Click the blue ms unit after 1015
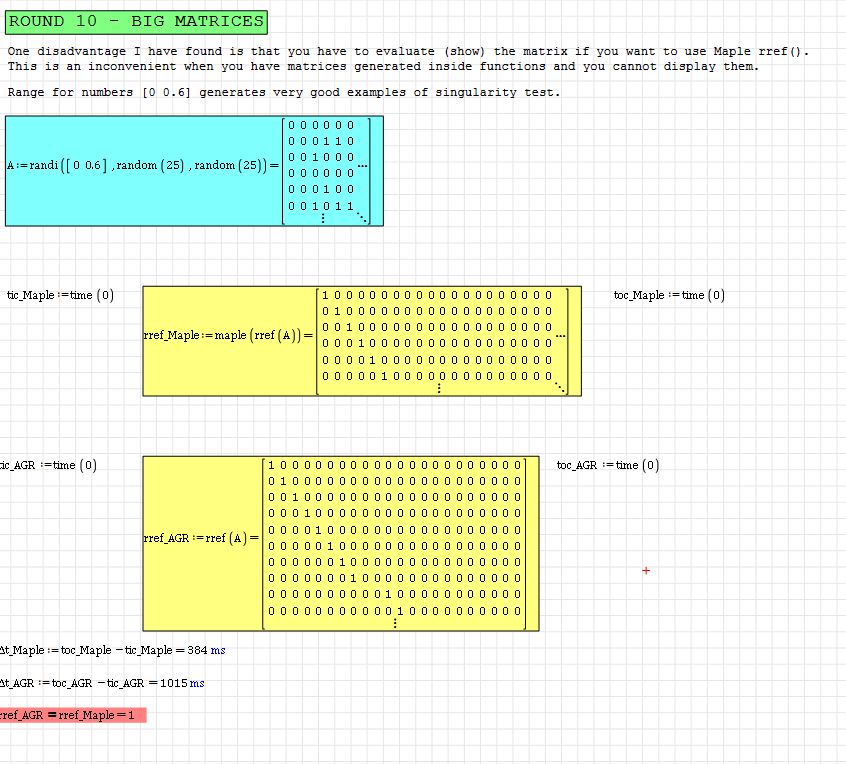 tap(197, 684)
